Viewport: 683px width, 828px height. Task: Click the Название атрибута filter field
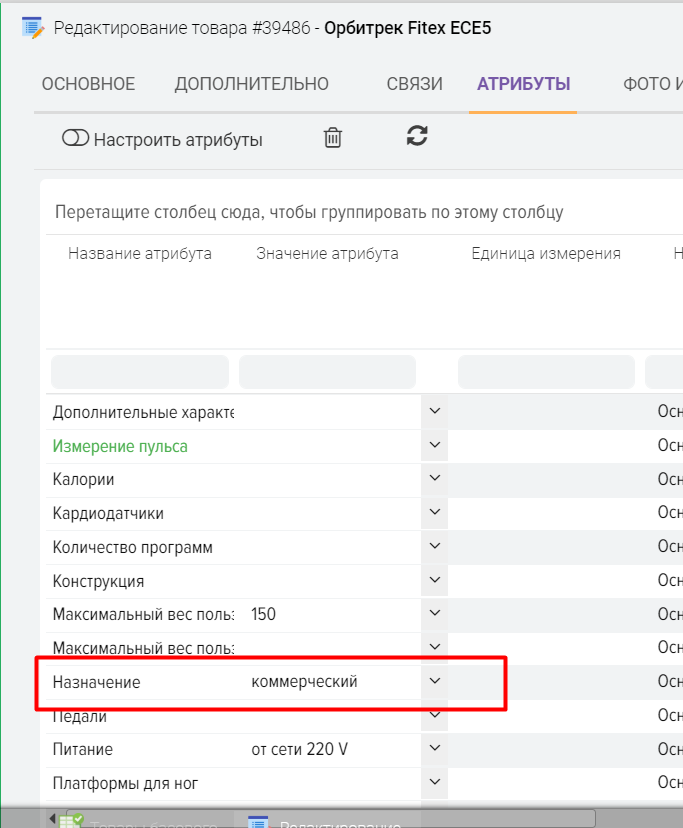coord(140,372)
